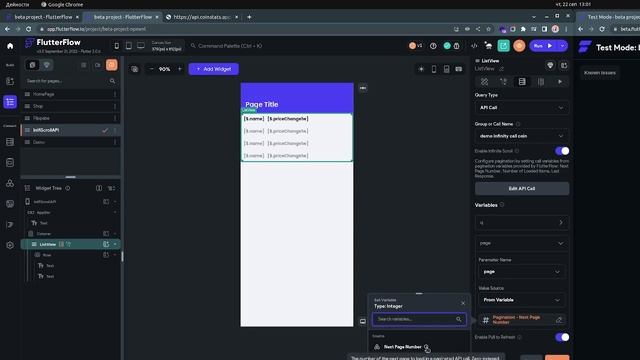Open the home dashboard icon
This screenshot has height=360, width=640.
tap(10, 46)
